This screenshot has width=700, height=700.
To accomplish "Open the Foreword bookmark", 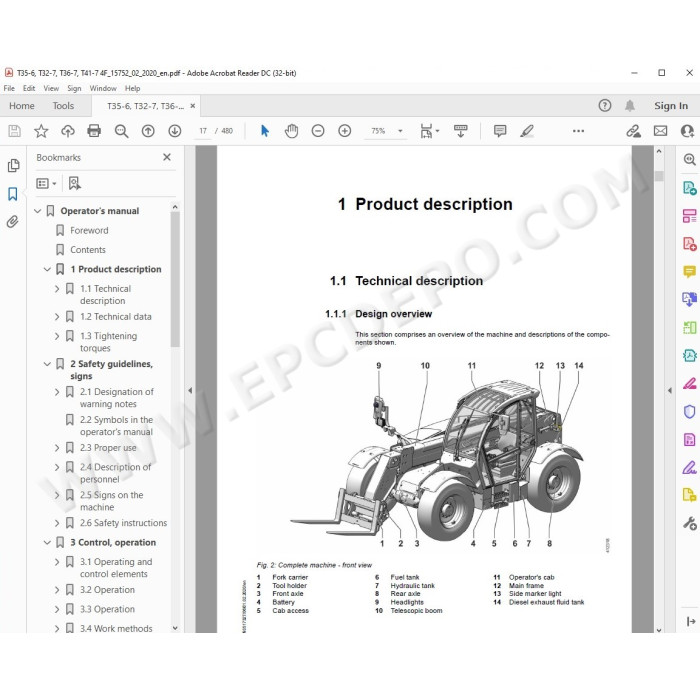I will [x=89, y=230].
